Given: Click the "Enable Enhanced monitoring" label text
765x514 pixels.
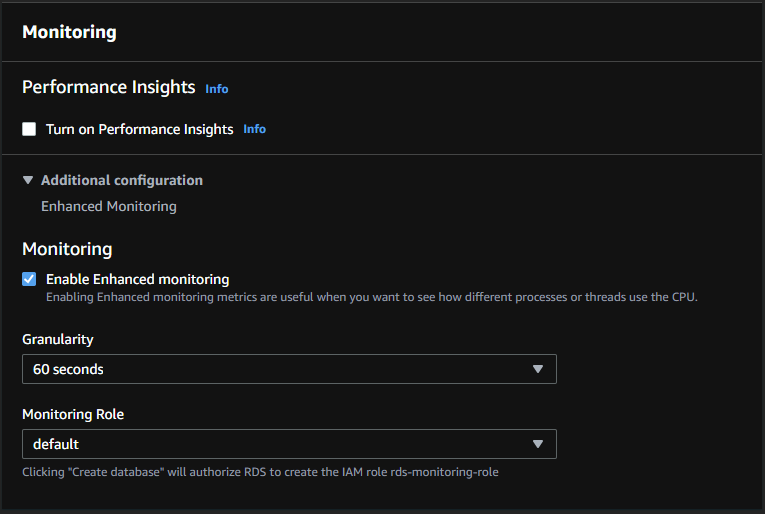Looking at the screenshot, I should point(137,279).
